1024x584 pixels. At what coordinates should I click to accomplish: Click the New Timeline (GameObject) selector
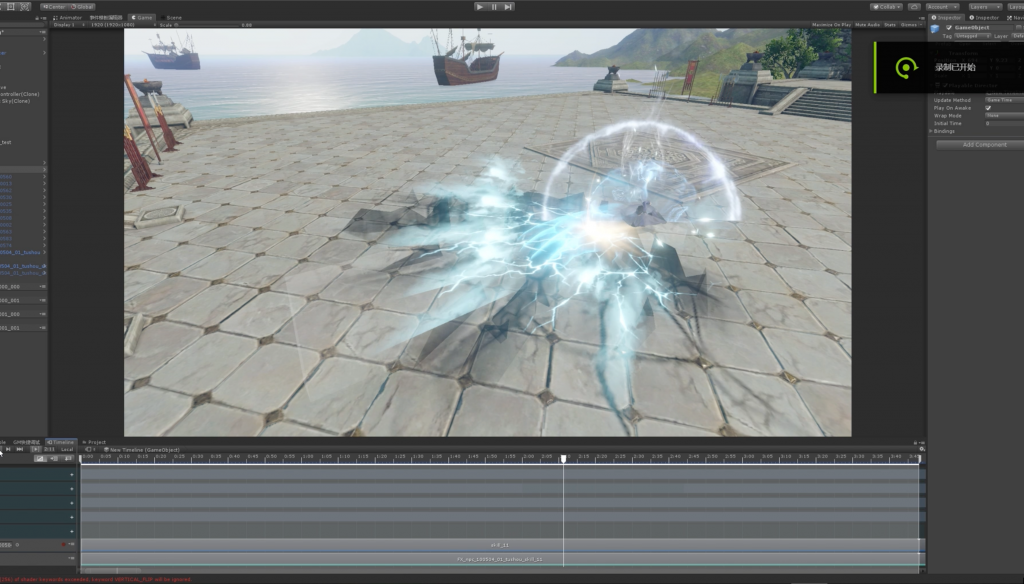click(141, 449)
